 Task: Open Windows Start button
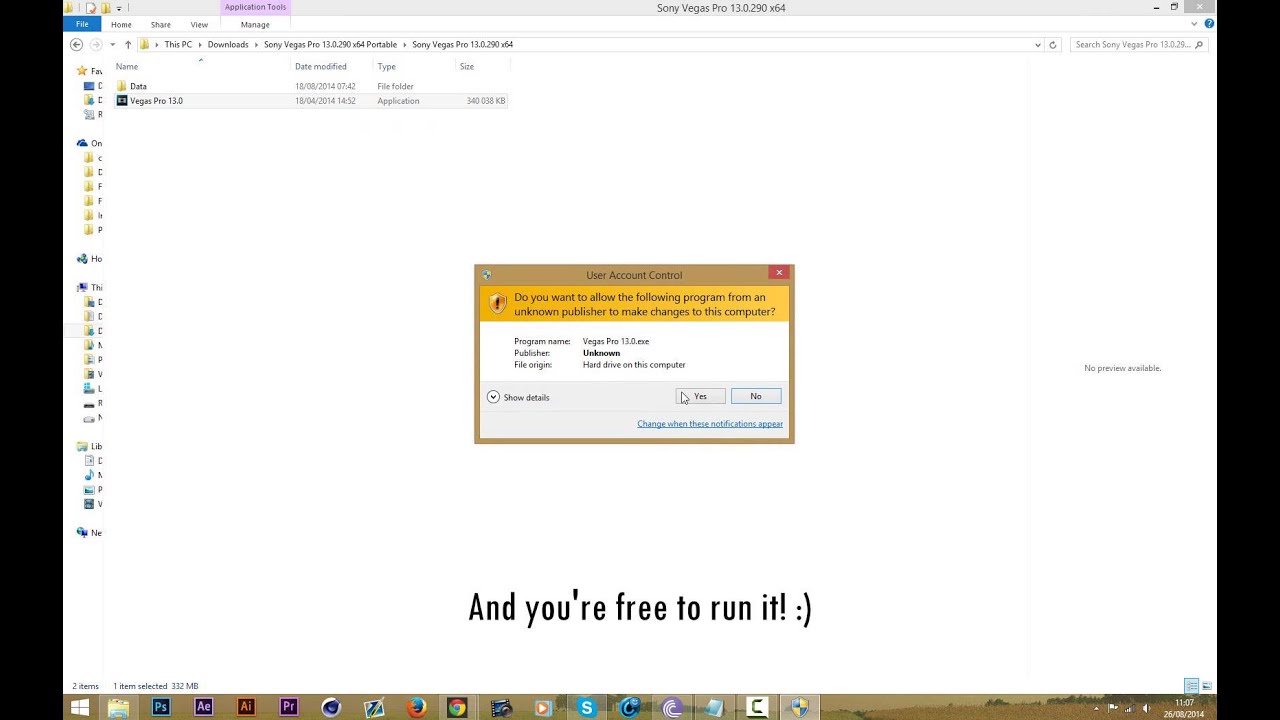coord(80,708)
